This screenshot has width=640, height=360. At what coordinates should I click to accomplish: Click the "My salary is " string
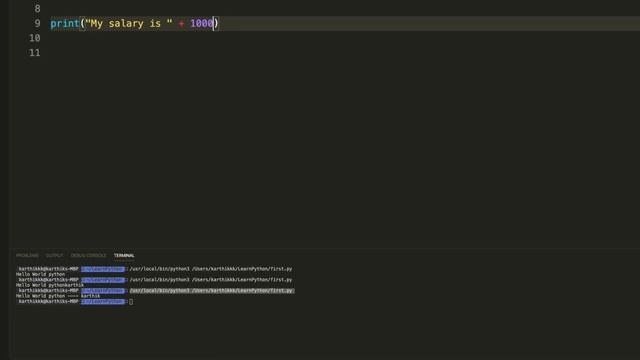coord(129,23)
